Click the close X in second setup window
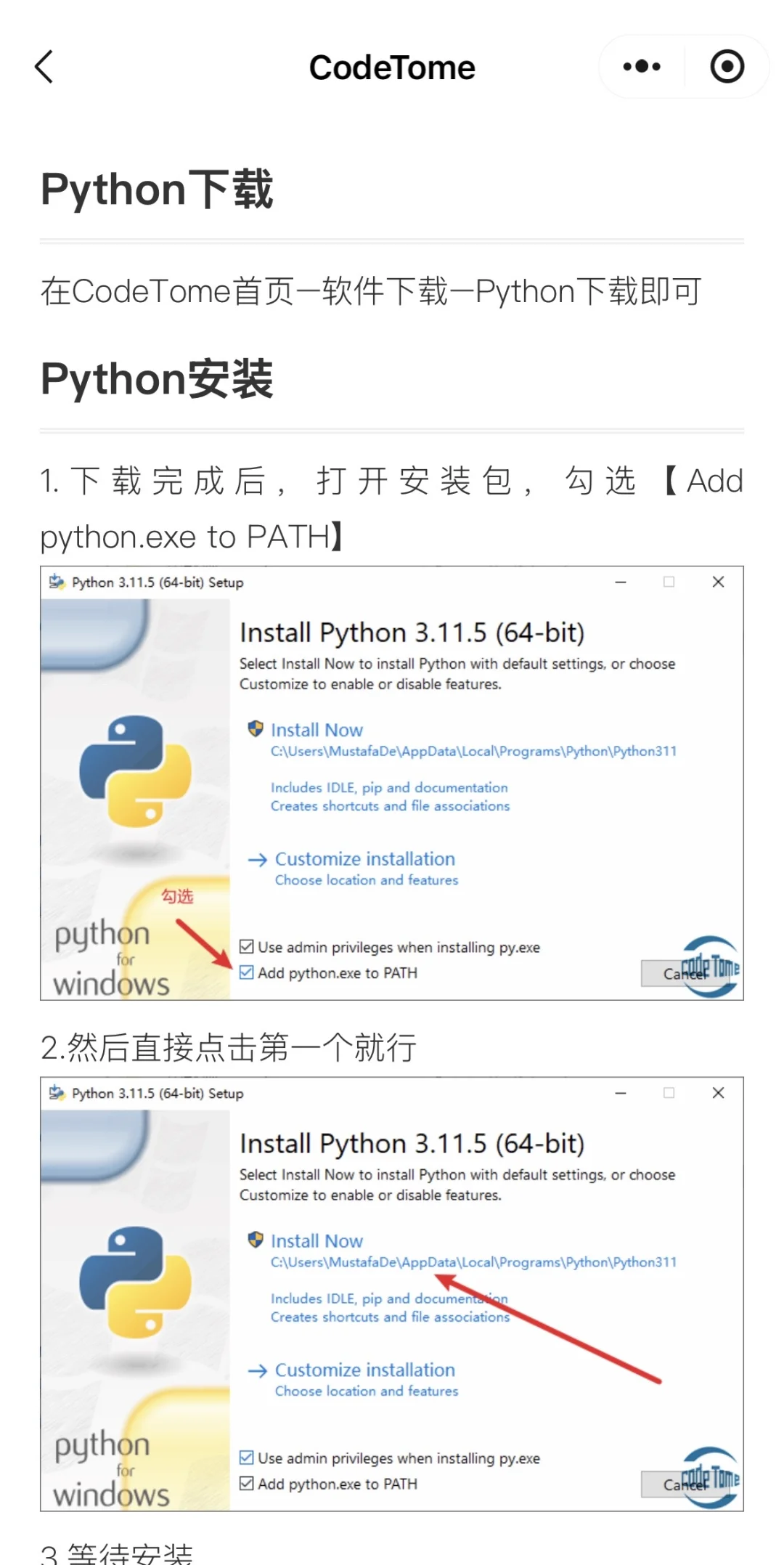Screen dimensions: 784x1565 (x=719, y=1093)
